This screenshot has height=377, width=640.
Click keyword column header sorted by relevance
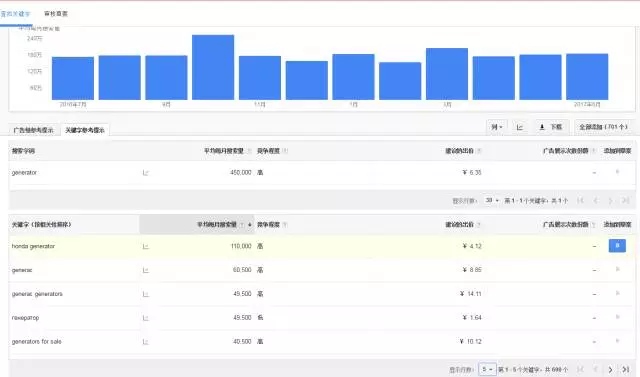42,225
